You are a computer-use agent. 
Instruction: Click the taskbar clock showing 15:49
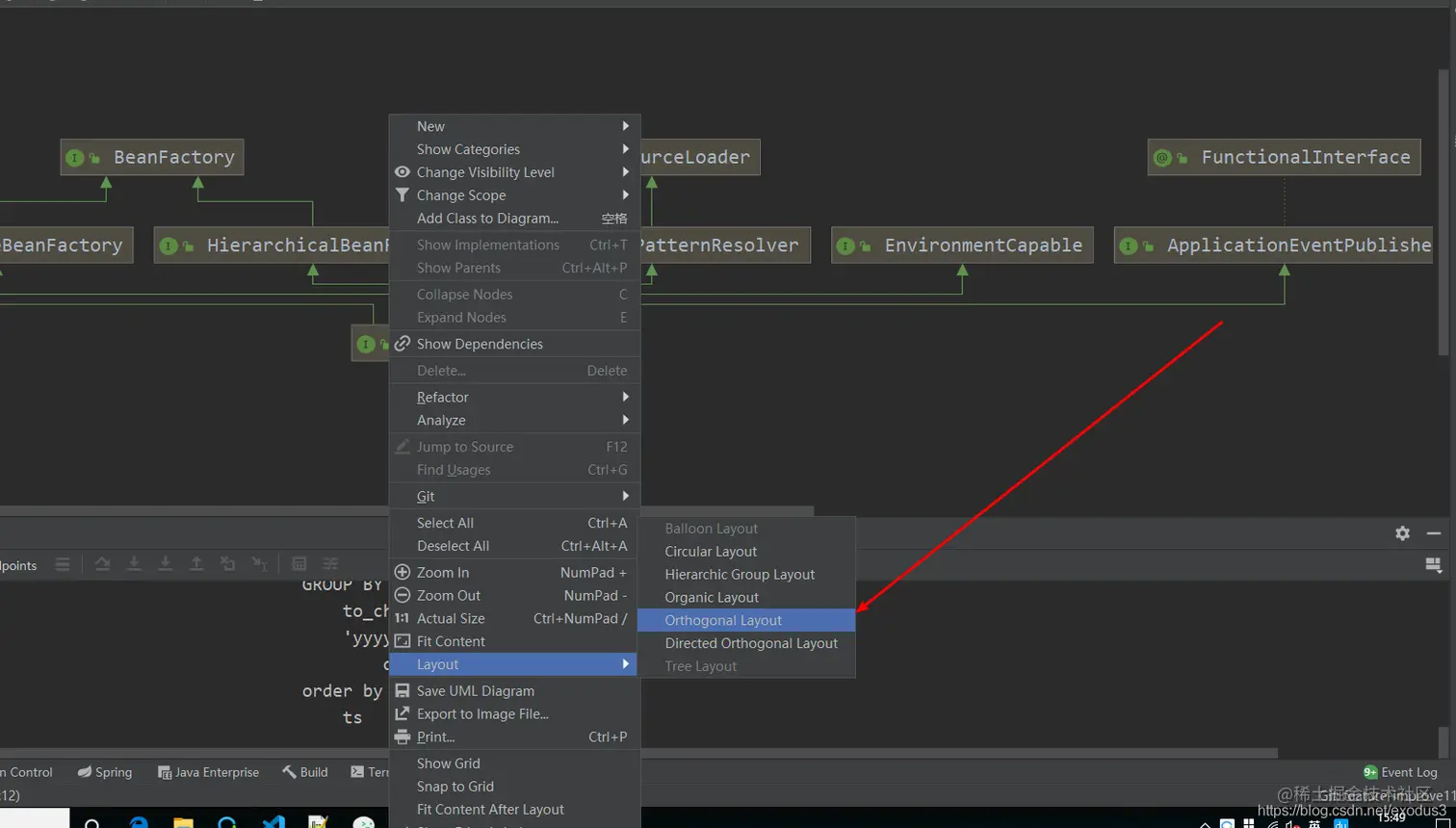click(1391, 819)
